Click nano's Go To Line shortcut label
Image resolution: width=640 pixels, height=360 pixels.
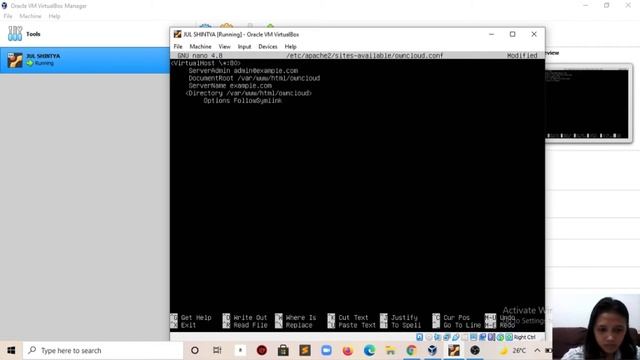[462, 325]
